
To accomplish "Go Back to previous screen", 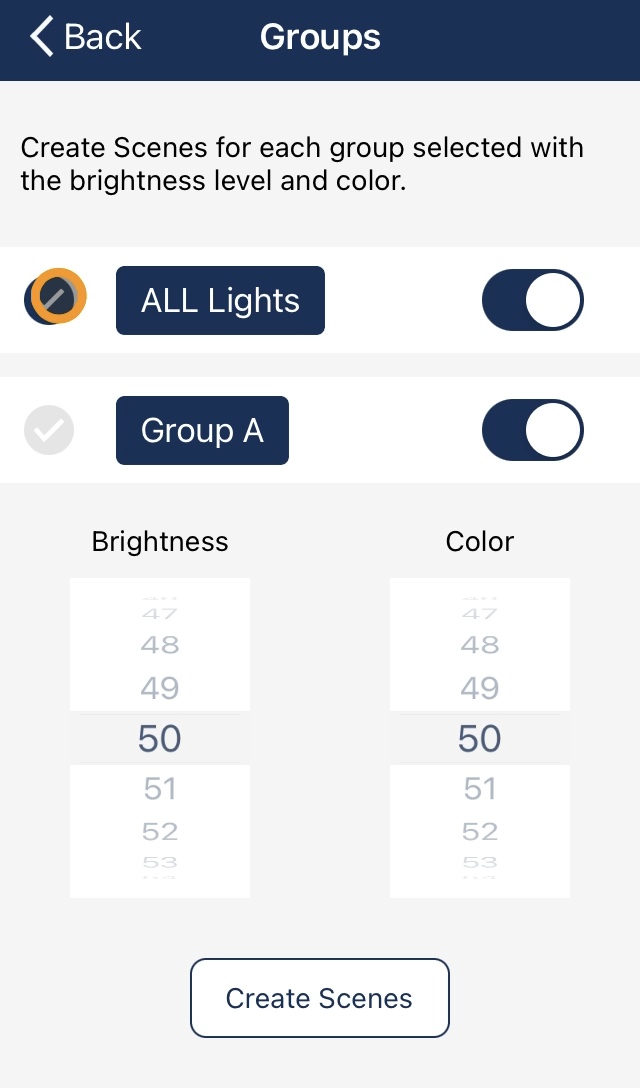I will [86, 37].
